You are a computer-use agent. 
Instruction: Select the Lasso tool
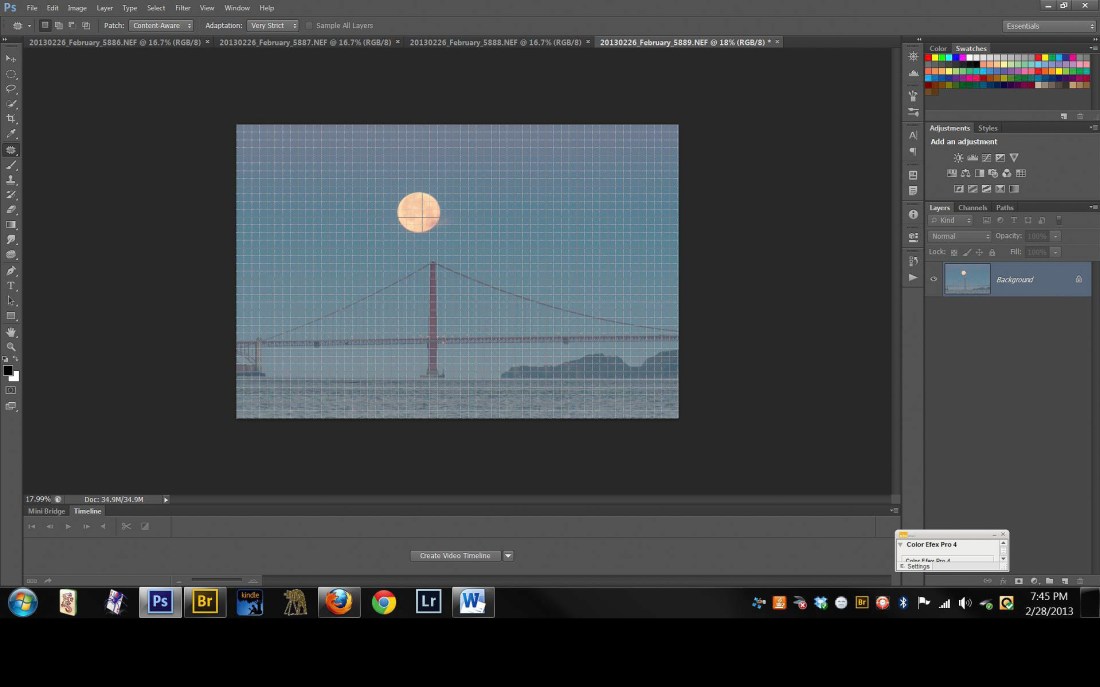tap(12, 89)
